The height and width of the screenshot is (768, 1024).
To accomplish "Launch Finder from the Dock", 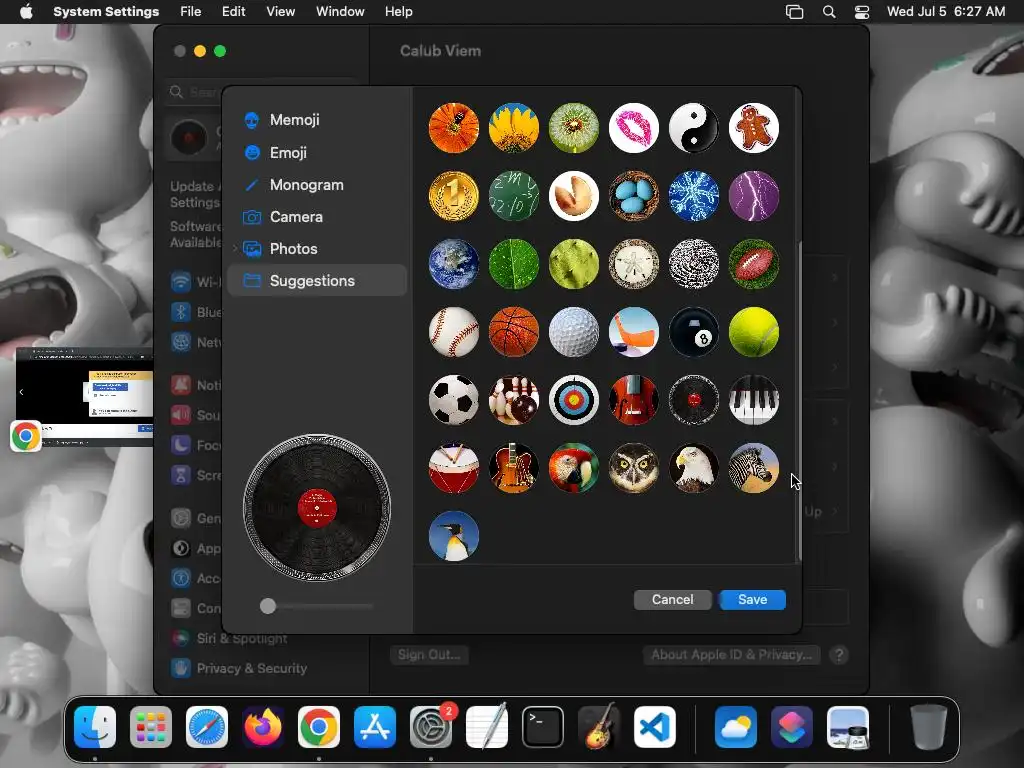I will (95, 727).
